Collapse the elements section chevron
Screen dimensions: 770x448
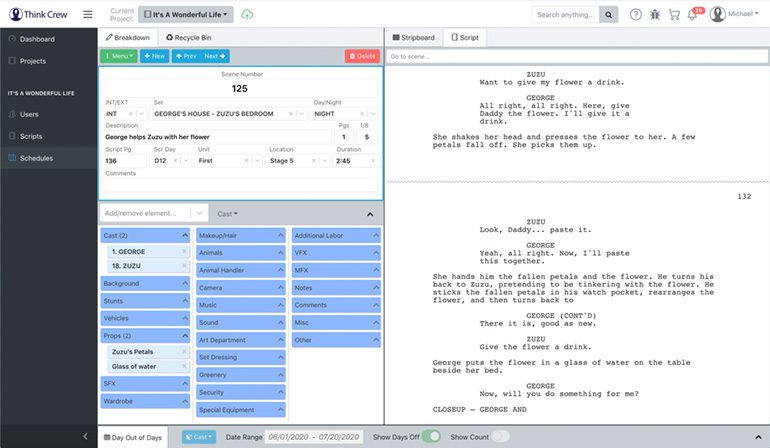[370, 214]
